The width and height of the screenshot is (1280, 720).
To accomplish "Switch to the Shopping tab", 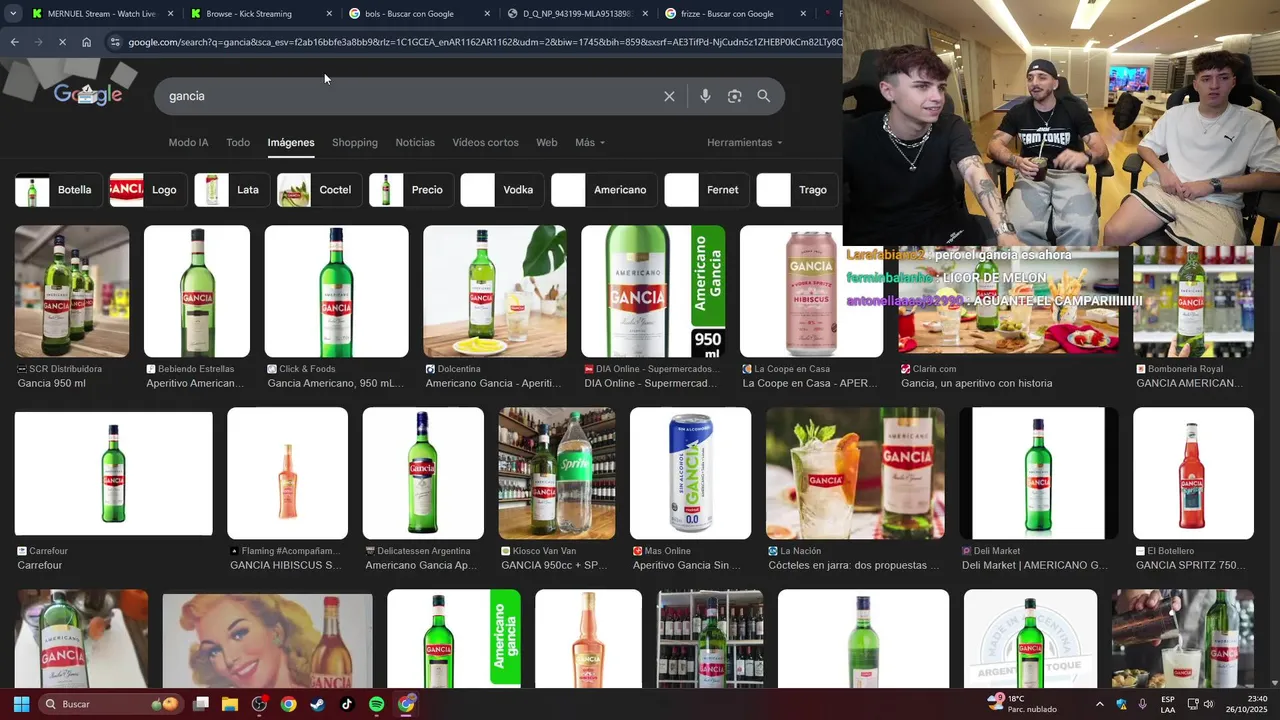I will (x=355, y=142).
